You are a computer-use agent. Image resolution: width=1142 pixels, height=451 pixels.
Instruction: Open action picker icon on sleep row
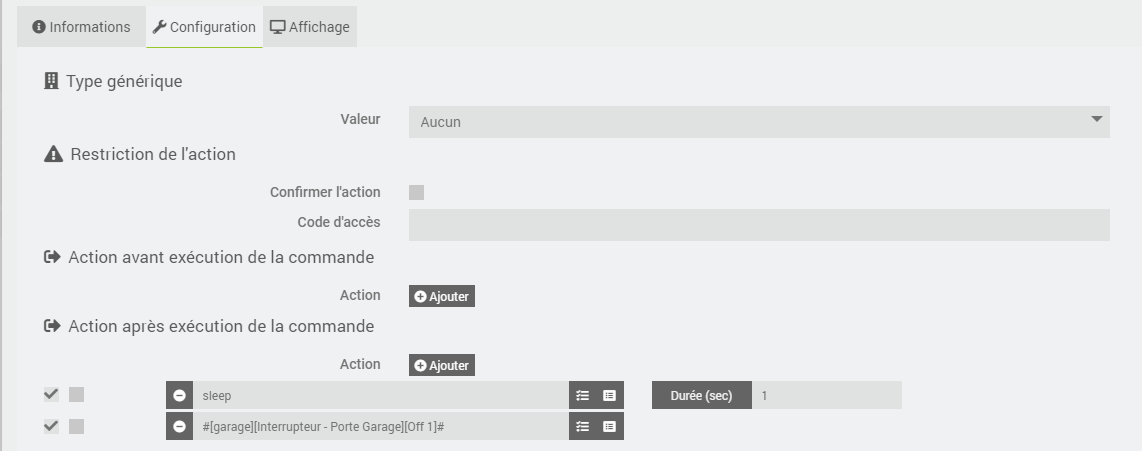click(583, 396)
